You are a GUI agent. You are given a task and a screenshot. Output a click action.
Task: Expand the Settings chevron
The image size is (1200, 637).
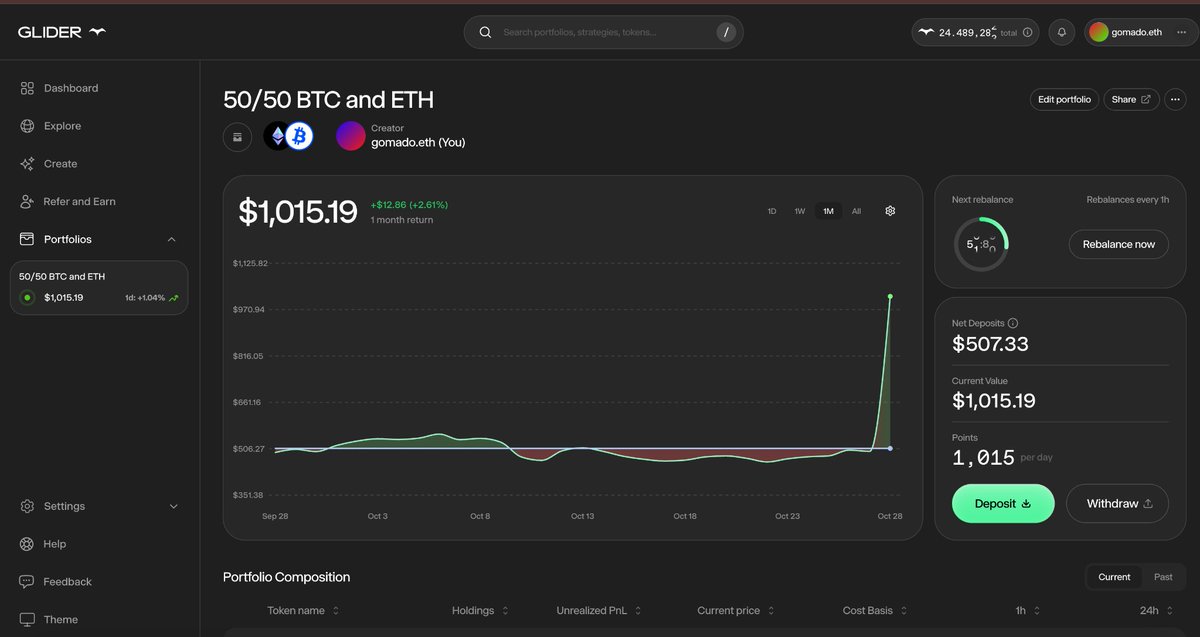173,506
